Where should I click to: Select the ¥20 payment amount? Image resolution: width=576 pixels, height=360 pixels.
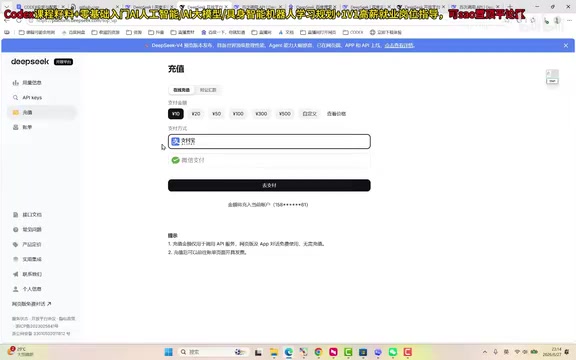[196, 114]
